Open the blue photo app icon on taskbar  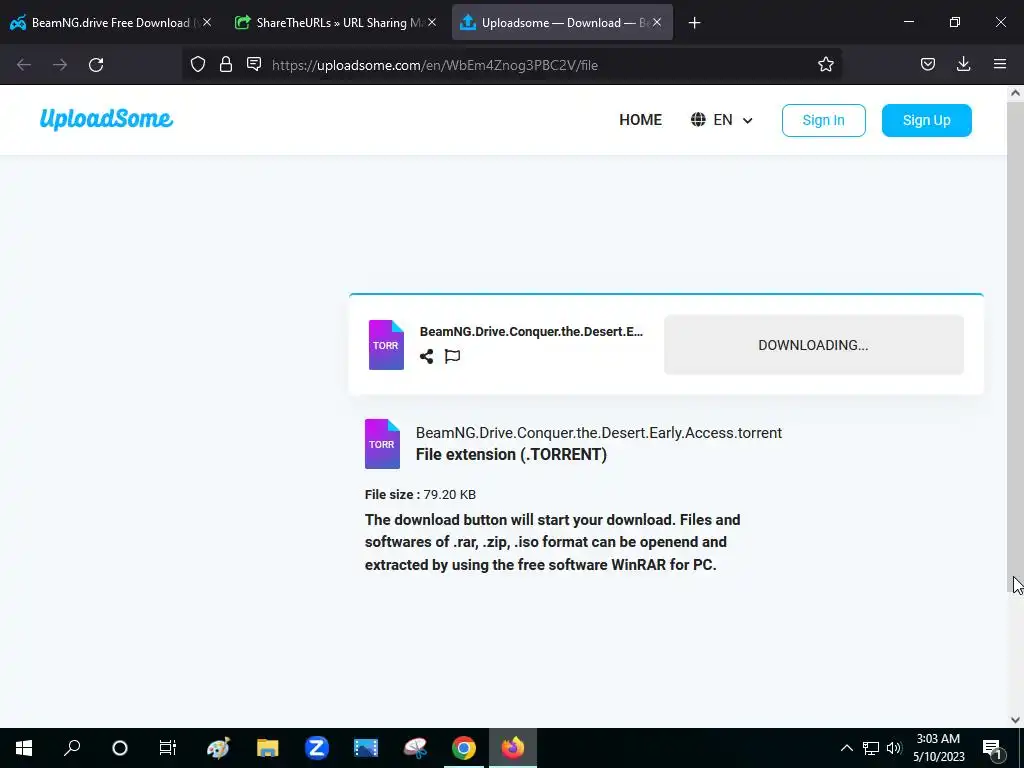click(366, 748)
